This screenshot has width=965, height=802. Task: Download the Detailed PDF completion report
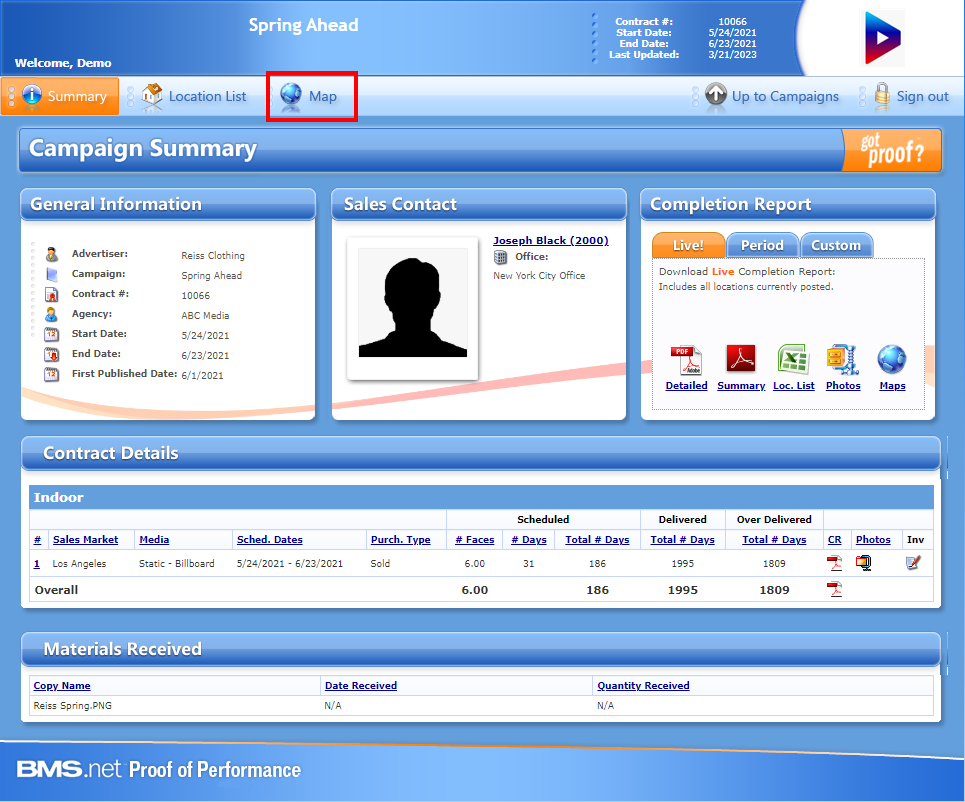686,362
